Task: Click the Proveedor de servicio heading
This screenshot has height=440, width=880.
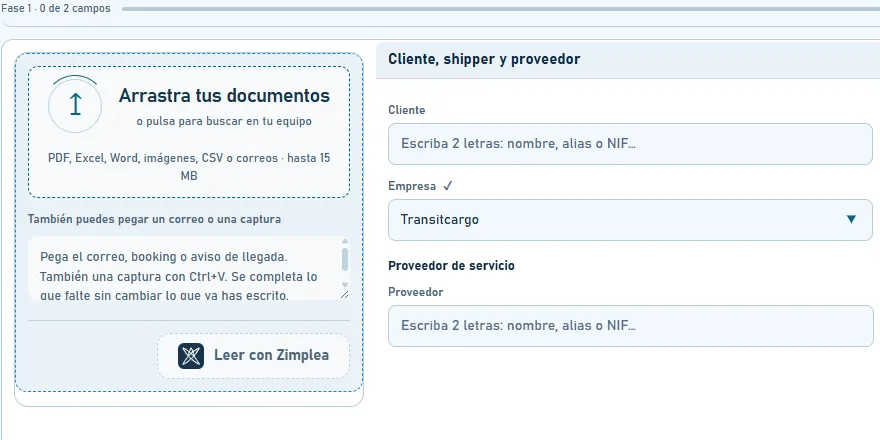Action: tap(451, 265)
